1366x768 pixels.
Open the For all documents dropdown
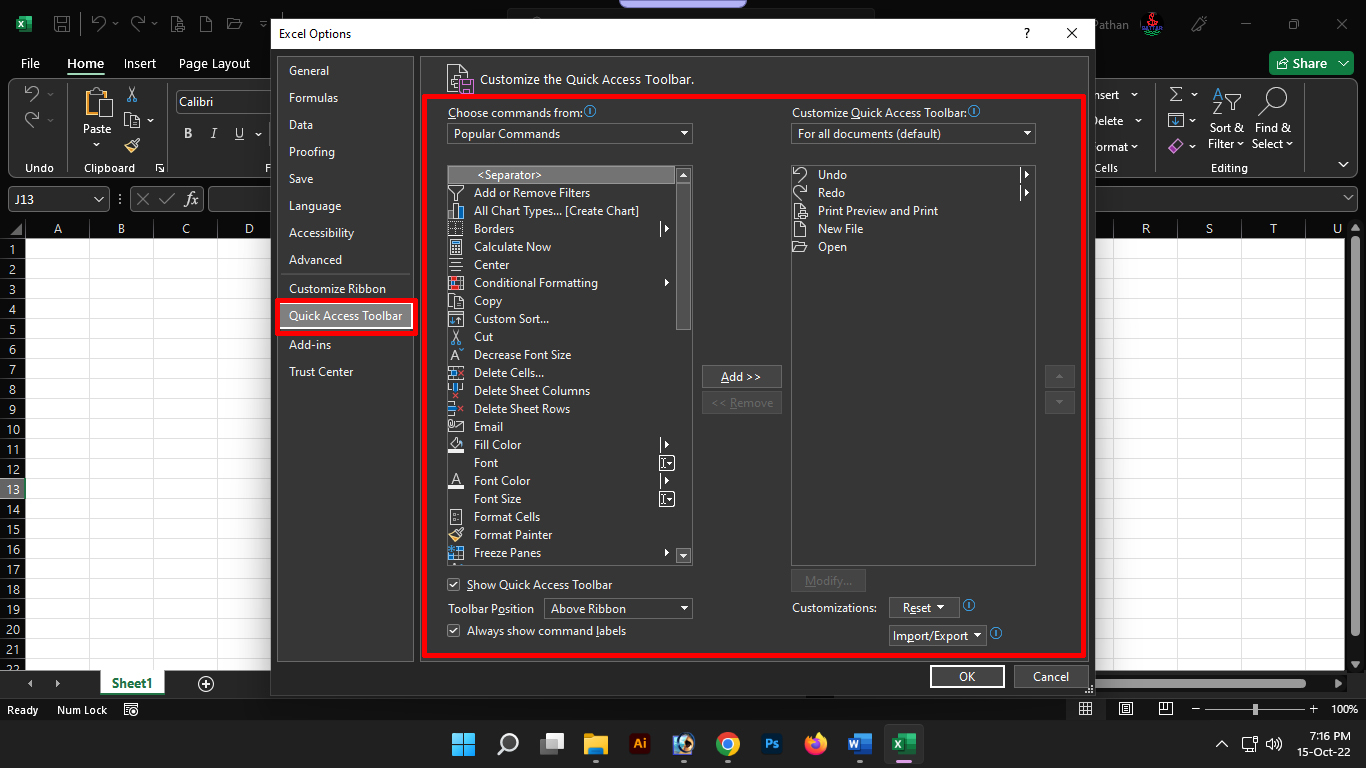(914, 134)
